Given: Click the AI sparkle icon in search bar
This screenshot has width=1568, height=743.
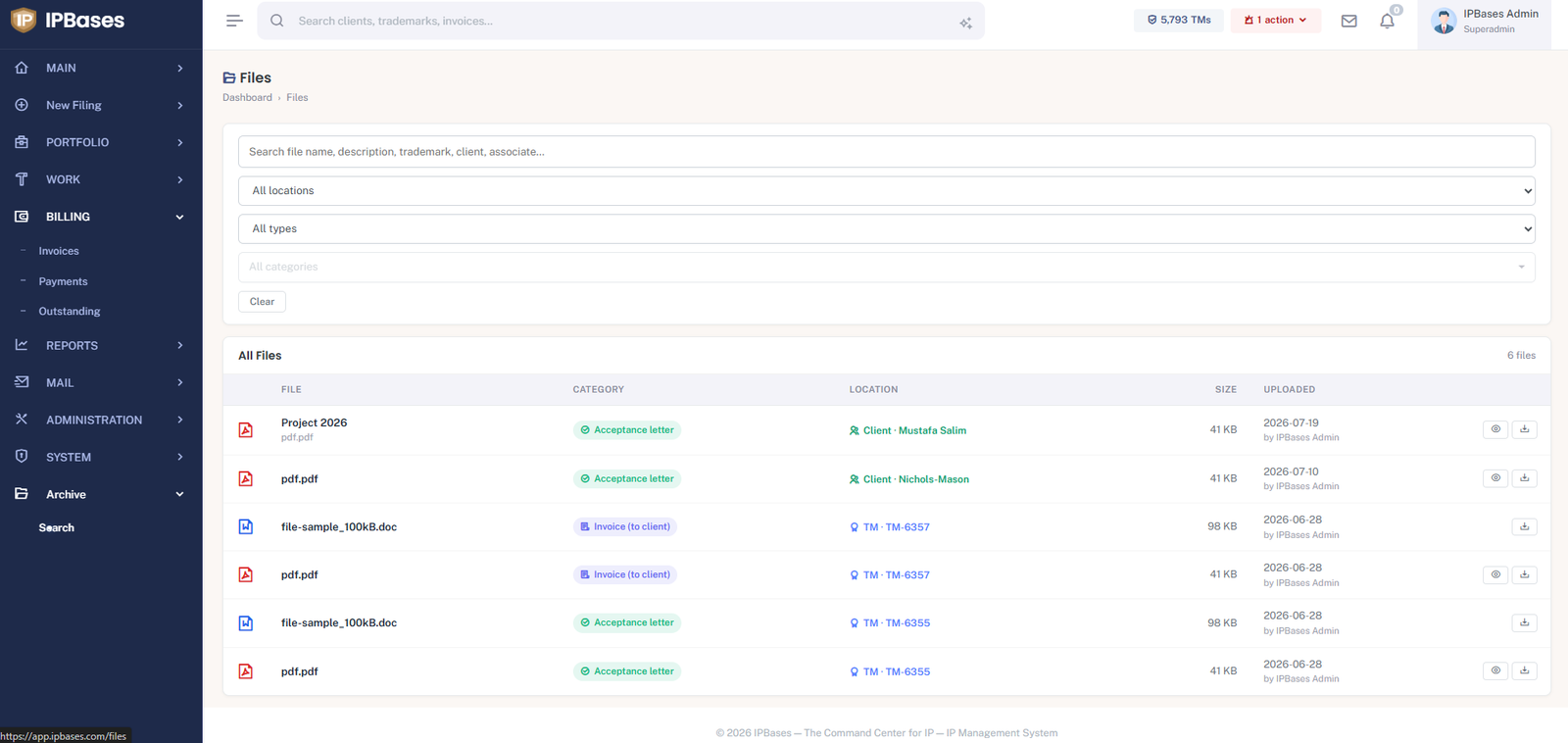Looking at the screenshot, I should click(965, 23).
